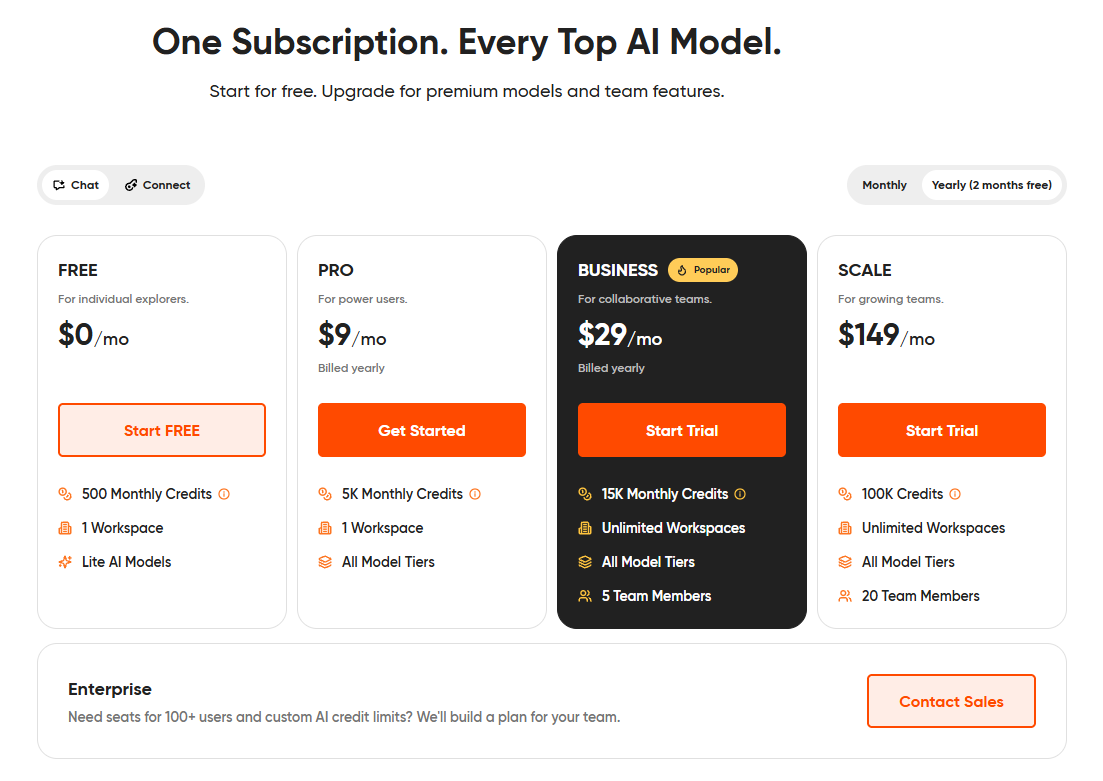This screenshot has width=1103, height=781.
Task: Select Yearly (2 months free) billing
Action: tap(992, 185)
